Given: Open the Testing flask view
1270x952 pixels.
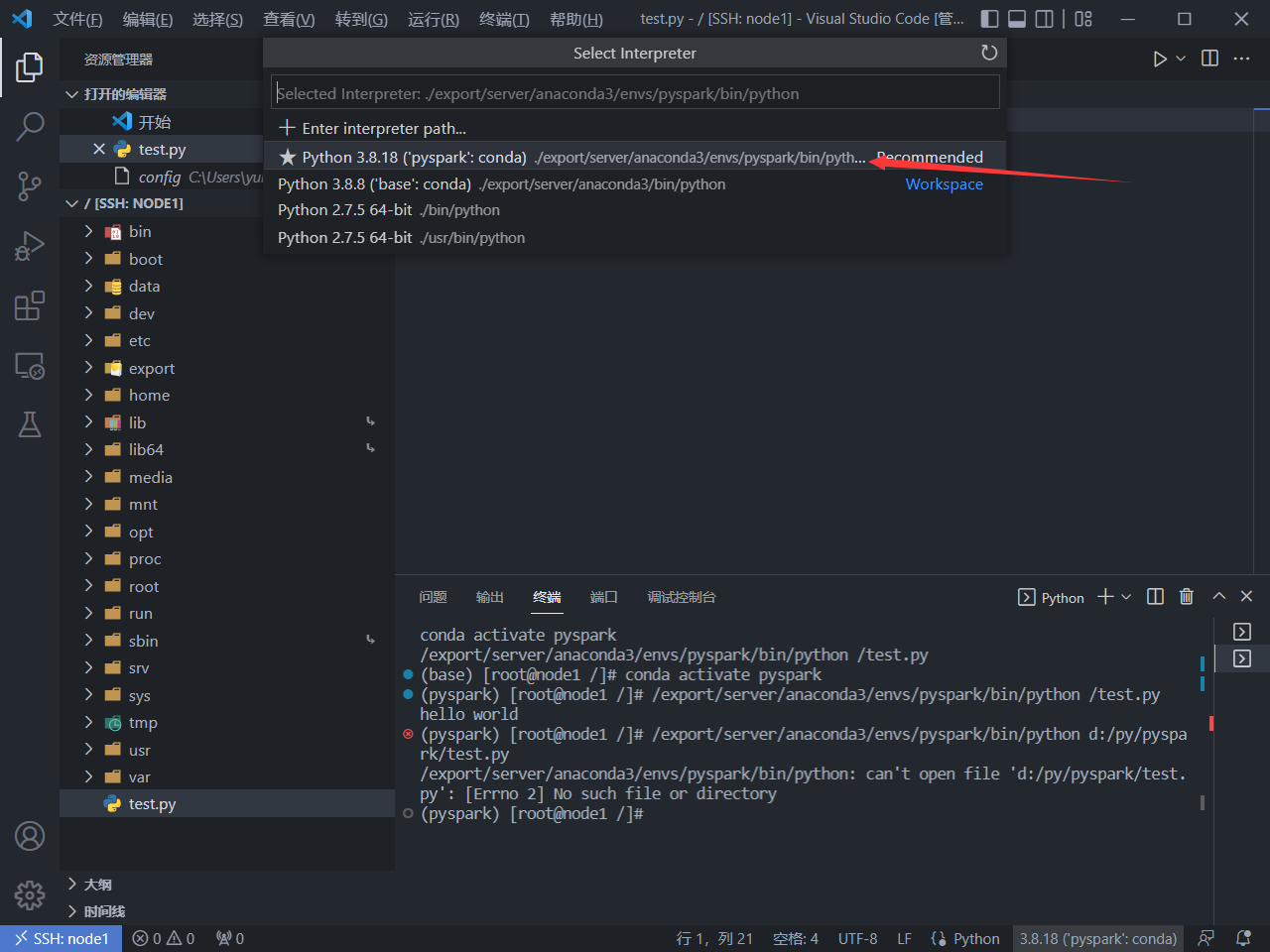Looking at the screenshot, I should click(30, 425).
